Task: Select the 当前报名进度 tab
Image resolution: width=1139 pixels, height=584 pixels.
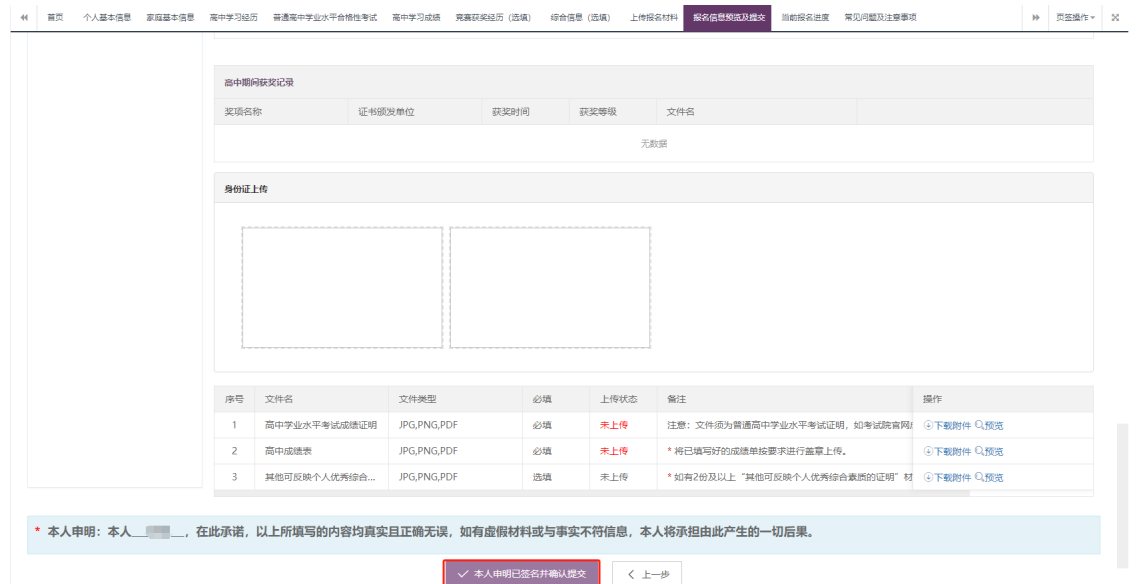Action: tap(805, 18)
